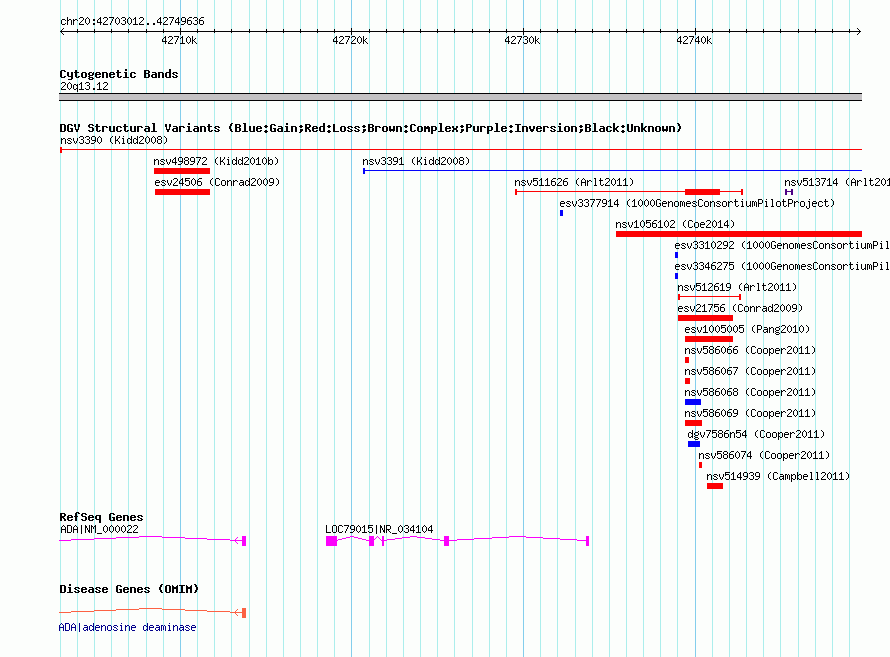
Task: Click the ADA disease gene exon block in OMIM track
Action: pos(244,613)
